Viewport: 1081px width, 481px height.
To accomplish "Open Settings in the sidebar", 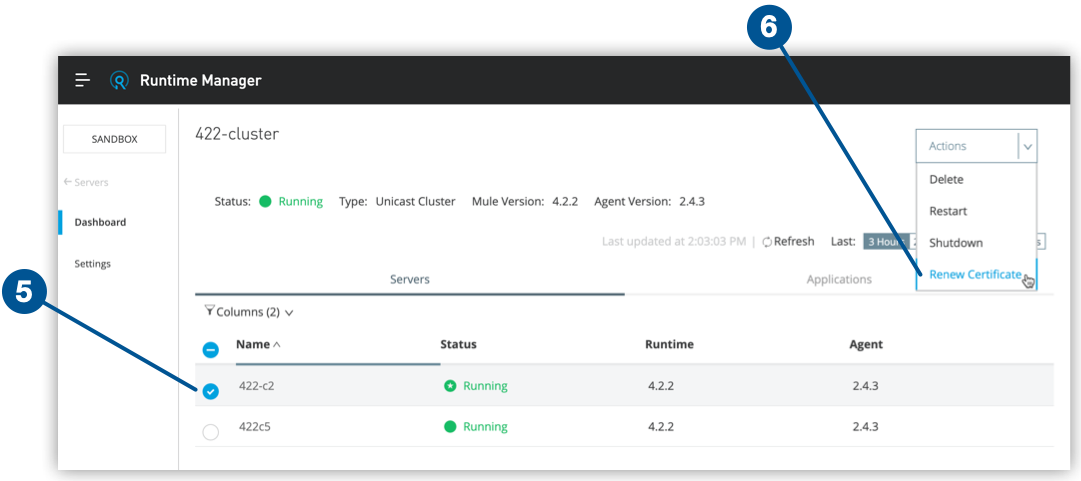I will (x=92, y=264).
